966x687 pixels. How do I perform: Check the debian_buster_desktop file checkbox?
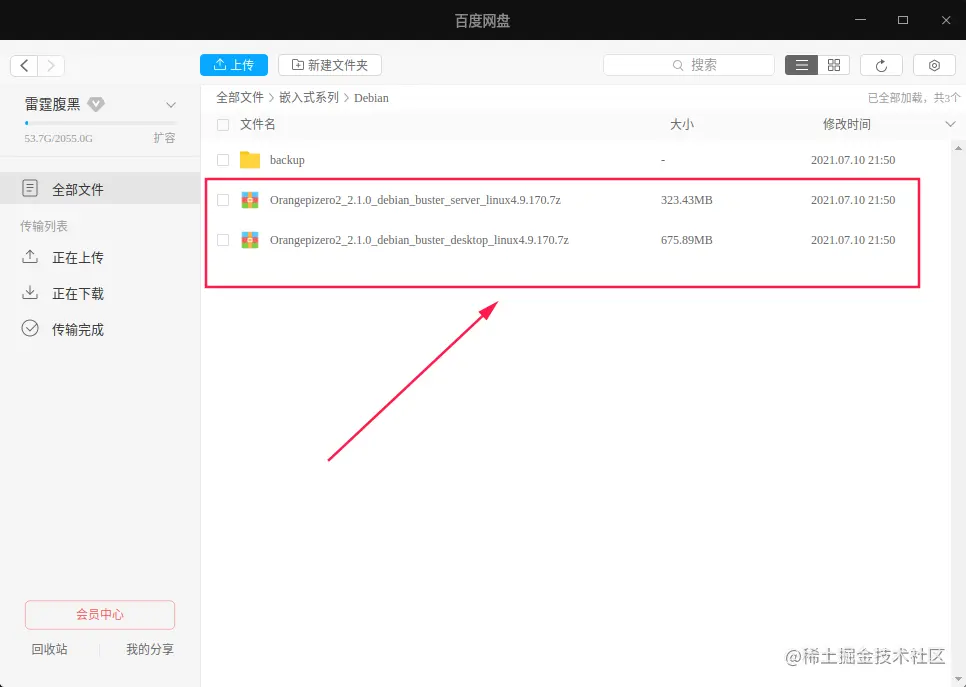coord(223,240)
